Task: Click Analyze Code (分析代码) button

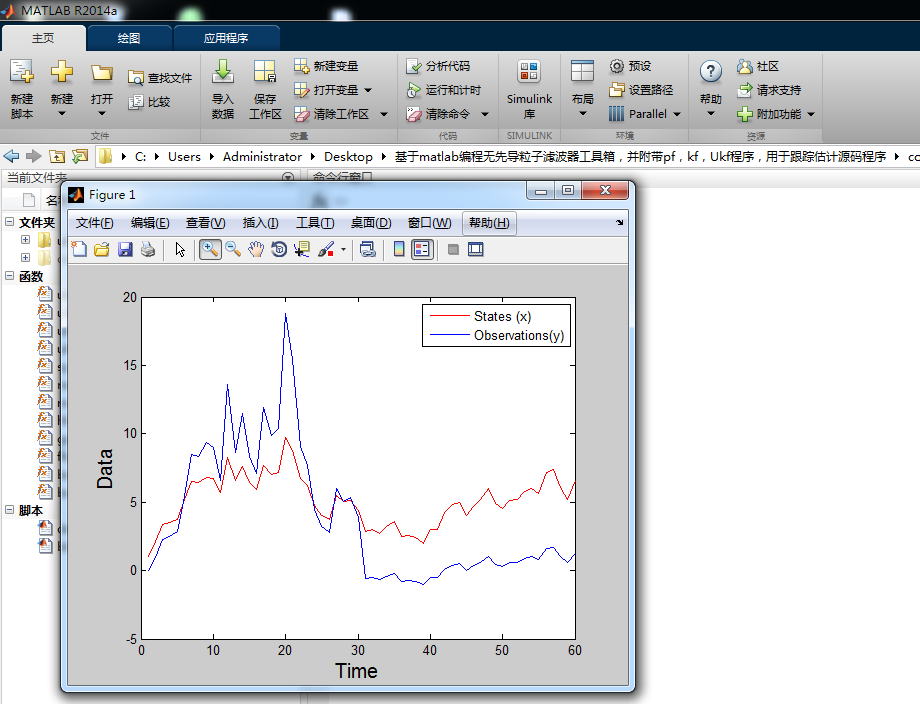Action: pyautogui.click(x=438, y=66)
